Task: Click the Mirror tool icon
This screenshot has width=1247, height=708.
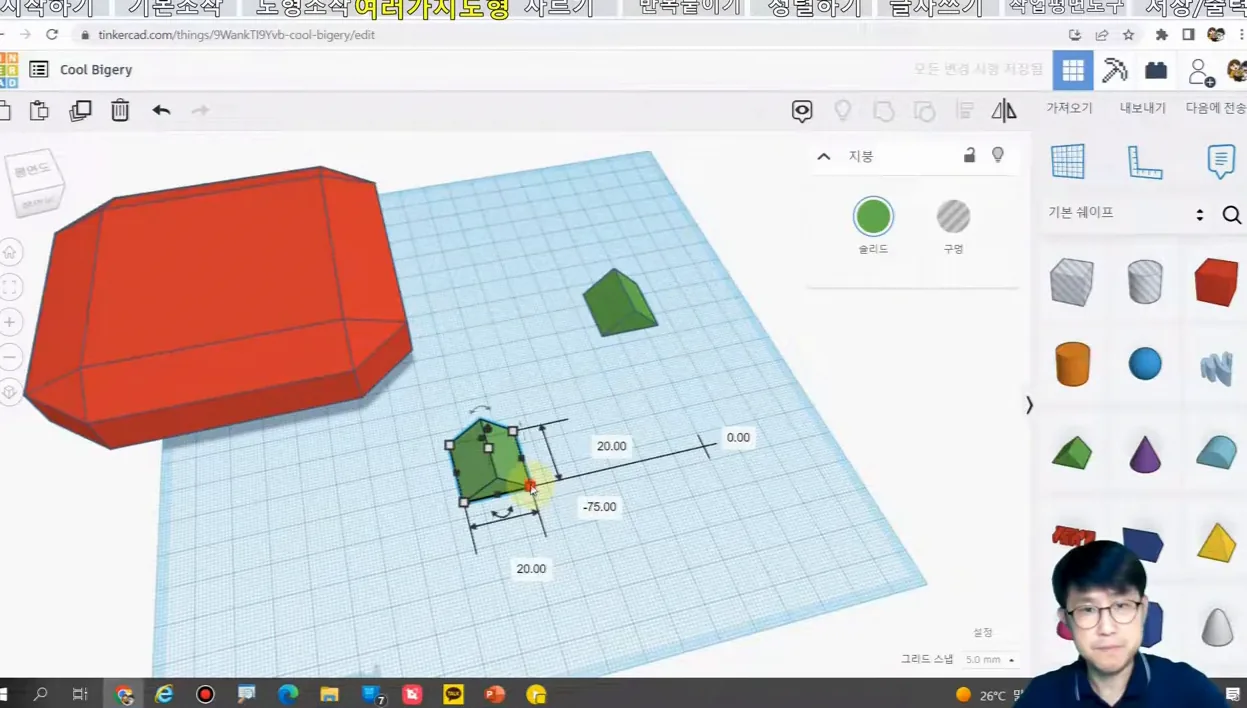Action: (1004, 110)
